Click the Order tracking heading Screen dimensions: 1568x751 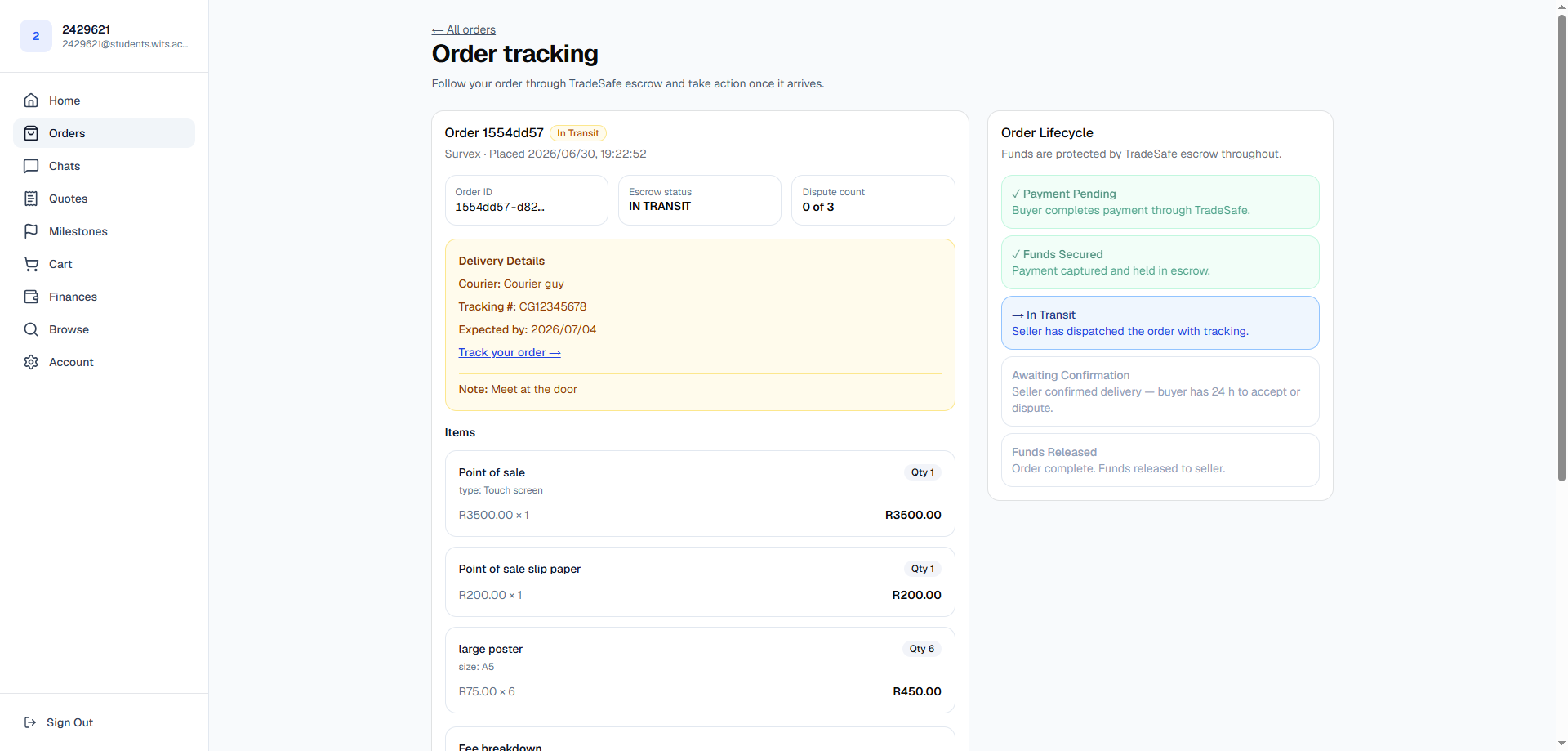pyautogui.click(x=515, y=54)
